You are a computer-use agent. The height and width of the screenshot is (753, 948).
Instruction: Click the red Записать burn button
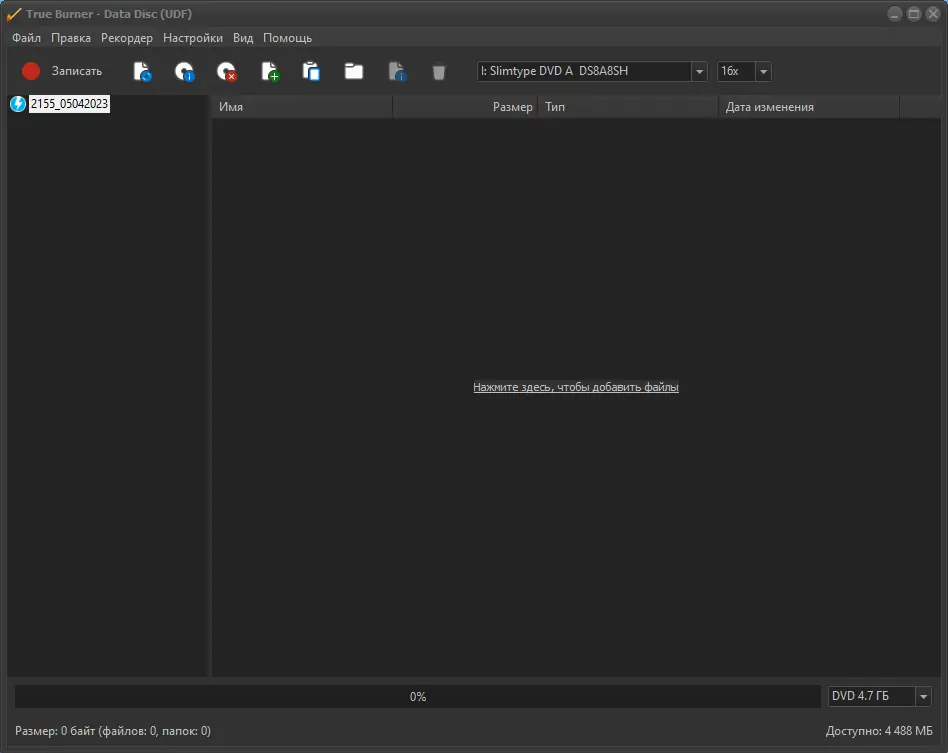(62, 71)
